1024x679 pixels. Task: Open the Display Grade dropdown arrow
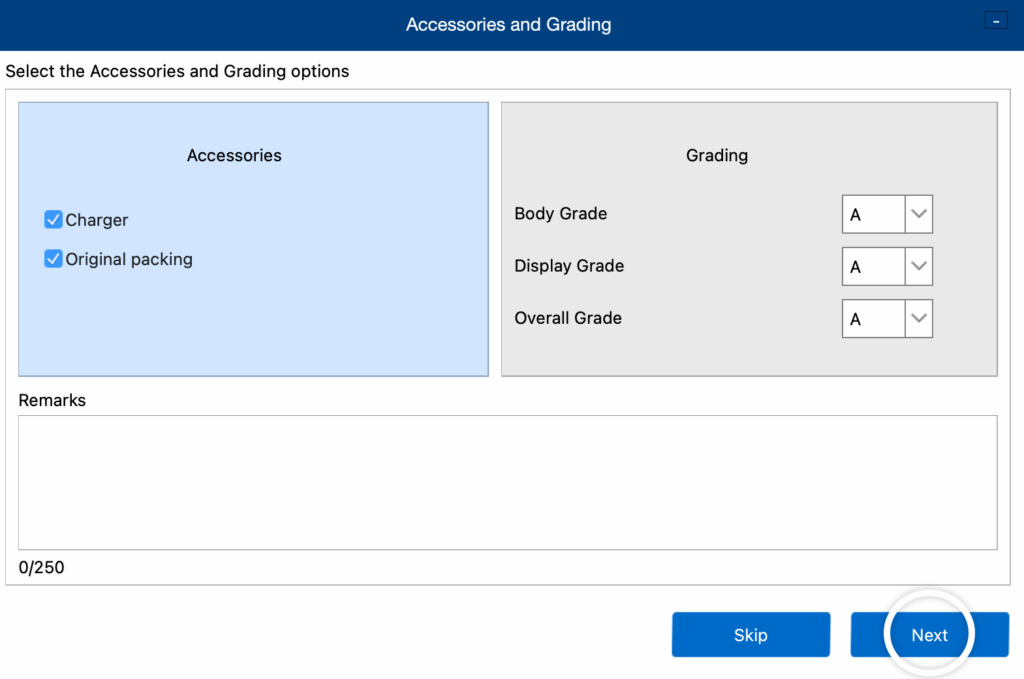918,267
